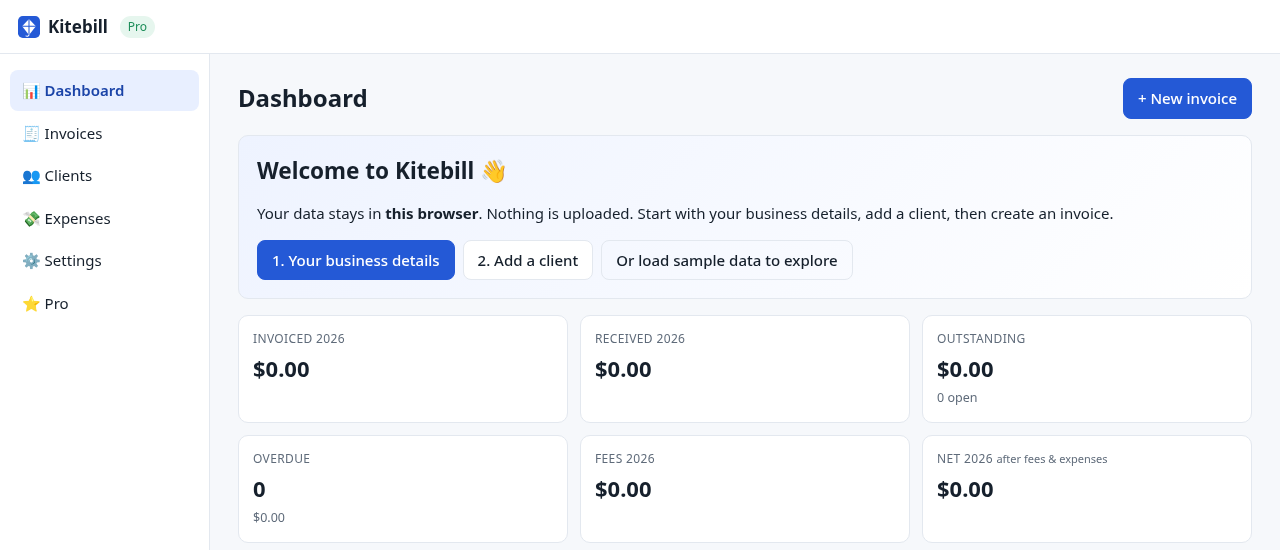
Task: Click the '0 open' text
Action: (x=957, y=398)
